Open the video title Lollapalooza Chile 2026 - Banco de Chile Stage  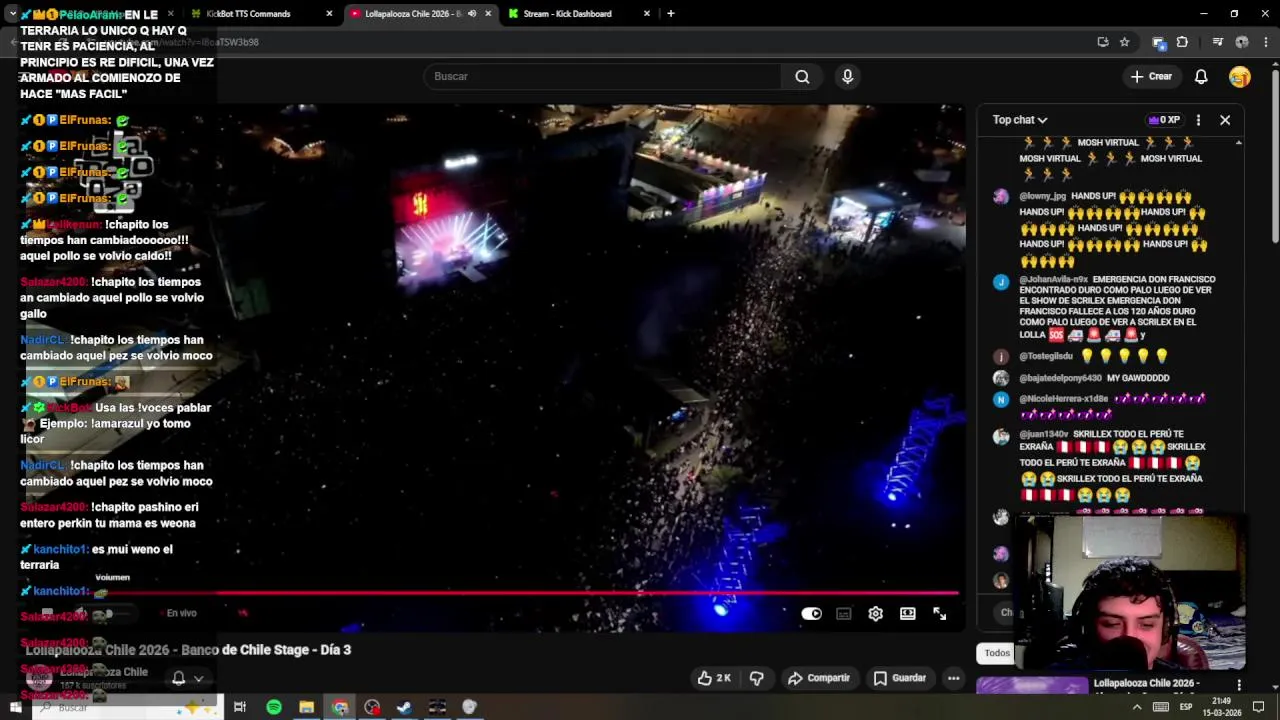click(188, 650)
